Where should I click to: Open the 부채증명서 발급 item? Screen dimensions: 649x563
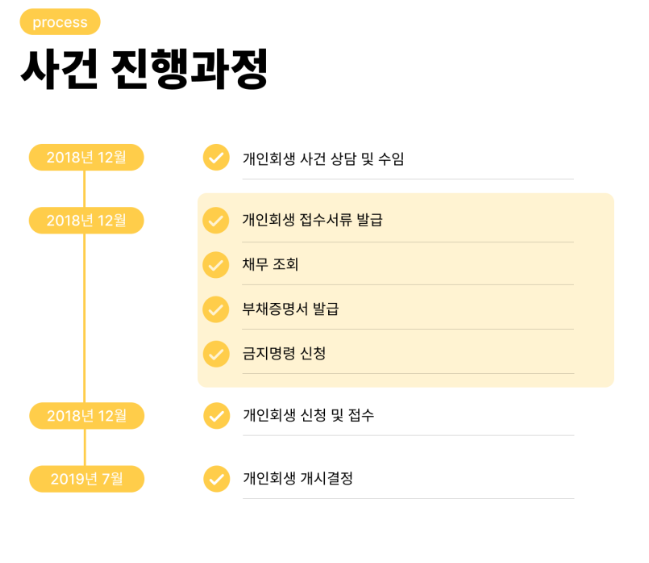(x=291, y=309)
